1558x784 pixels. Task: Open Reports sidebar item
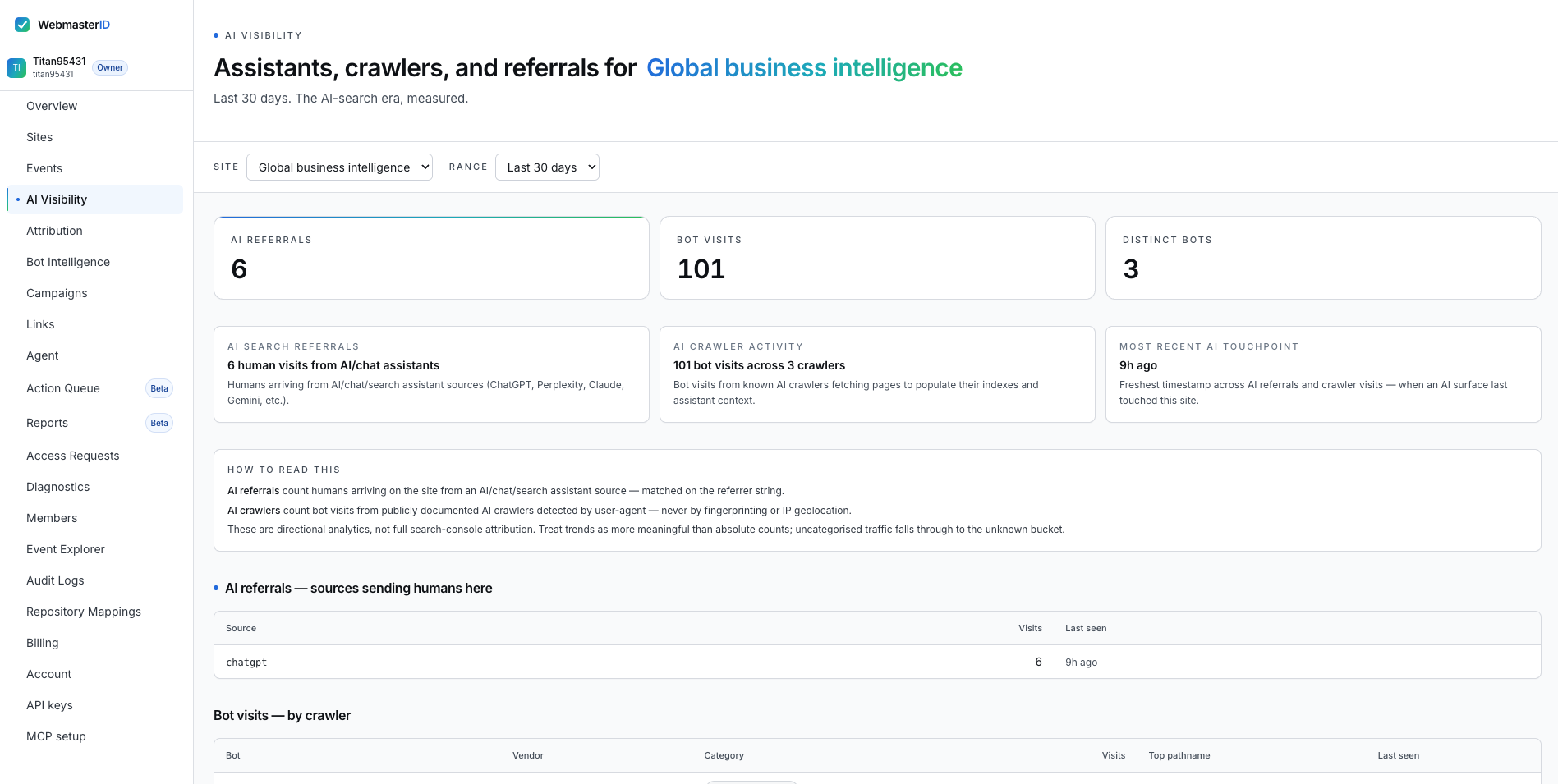tap(47, 423)
